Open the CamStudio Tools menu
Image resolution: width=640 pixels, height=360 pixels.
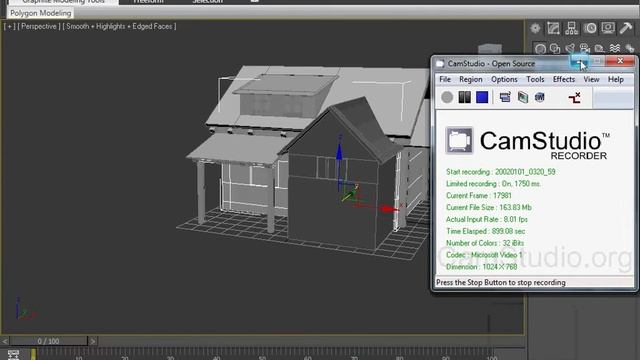point(535,79)
